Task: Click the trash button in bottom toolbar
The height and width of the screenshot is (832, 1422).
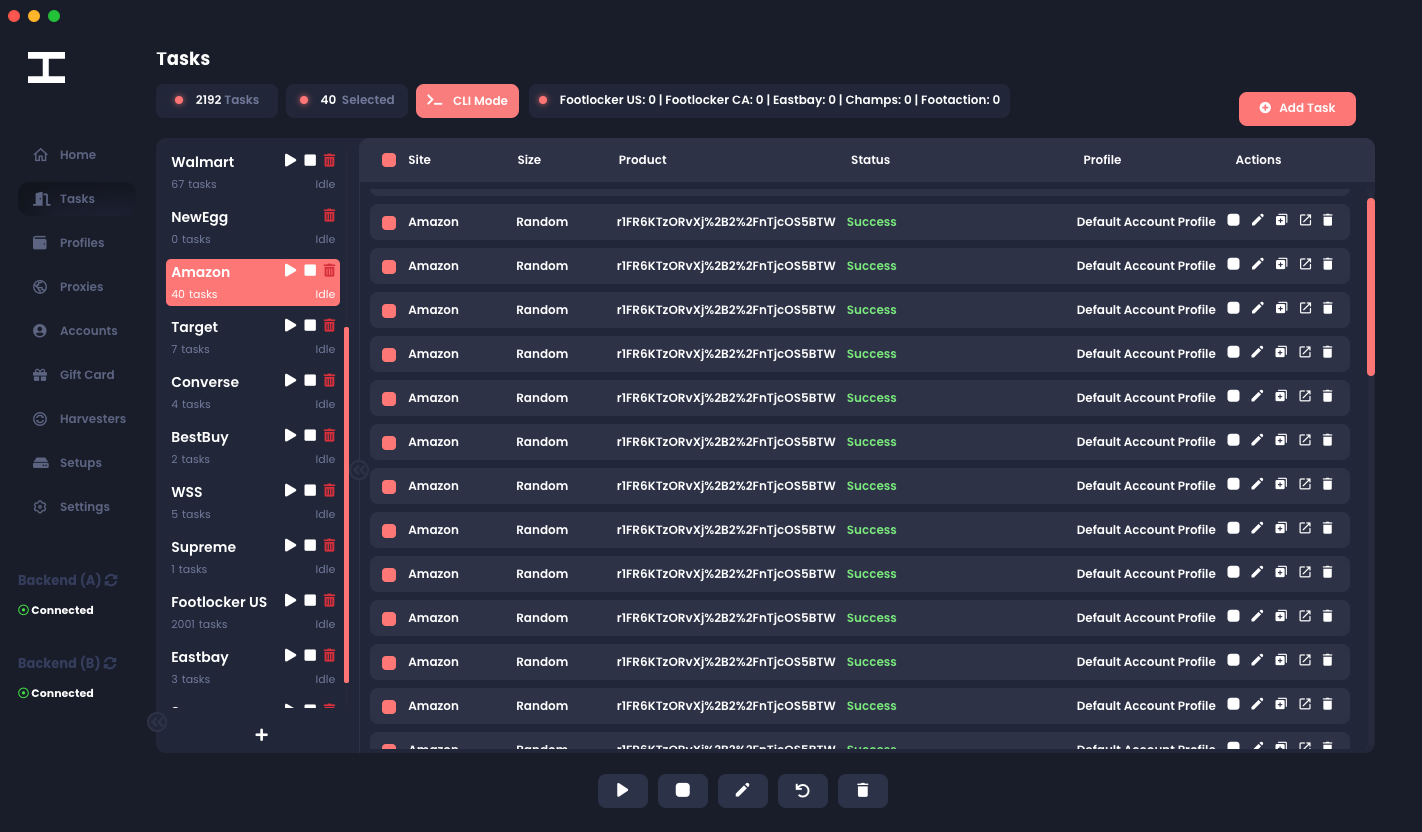Action: click(x=862, y=791)
